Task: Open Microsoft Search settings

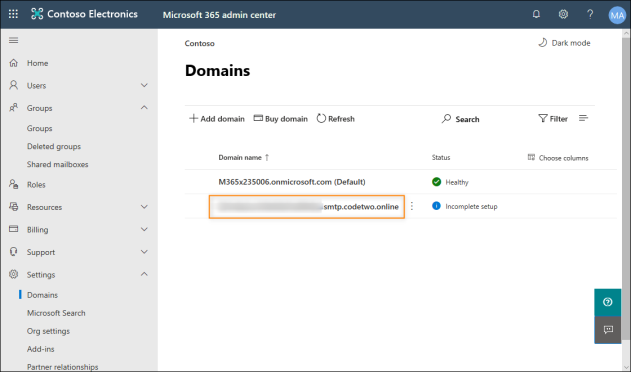Action: [56, 313]
